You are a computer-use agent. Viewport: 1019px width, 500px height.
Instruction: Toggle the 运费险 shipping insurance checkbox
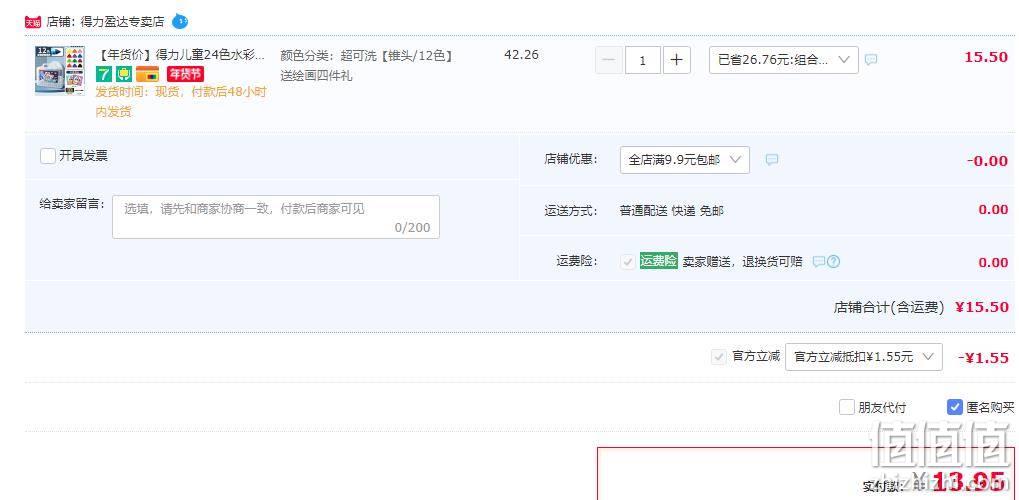click(x=628, y=262)
